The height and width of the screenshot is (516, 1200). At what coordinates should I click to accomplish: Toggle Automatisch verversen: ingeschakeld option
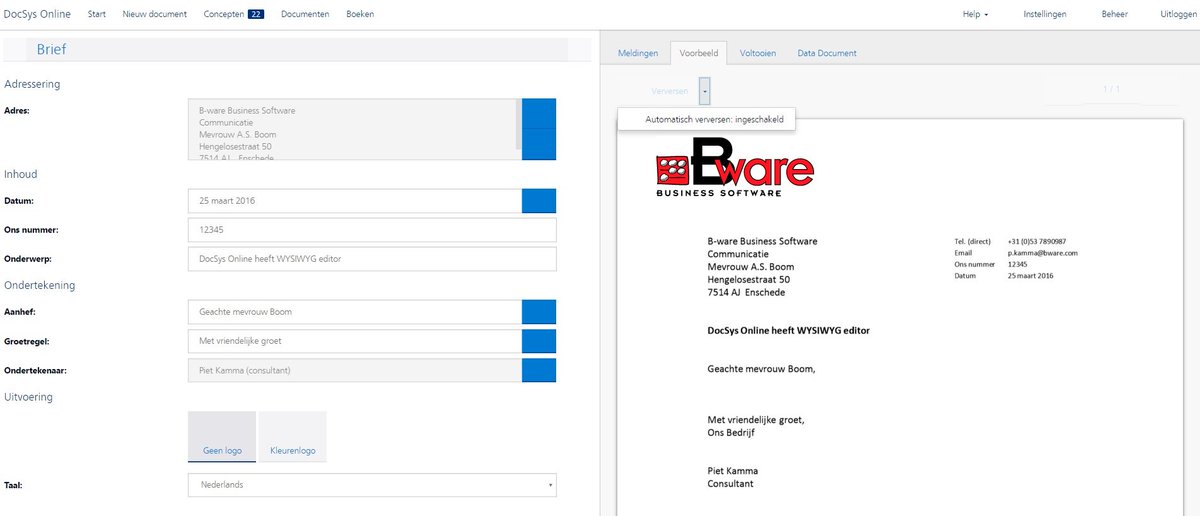[x=707, y=119]
